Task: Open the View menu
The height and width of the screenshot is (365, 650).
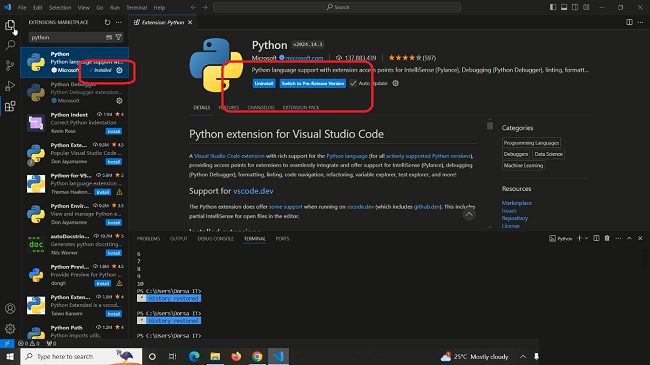Action: click(x=84, y=7)
